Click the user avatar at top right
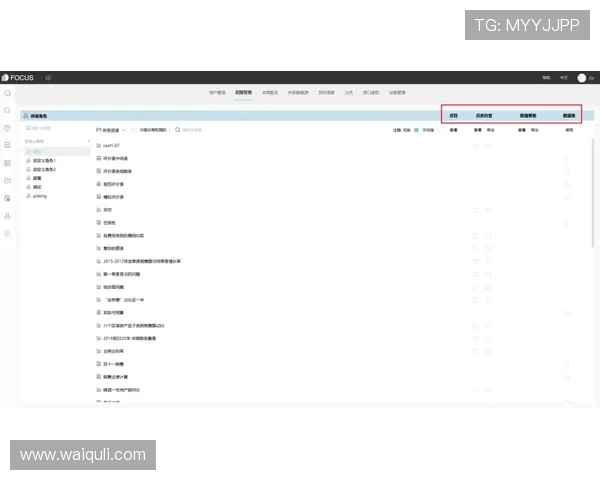Image resolution: width=600 pixels, height=480 pixels. tap(582, 77)
